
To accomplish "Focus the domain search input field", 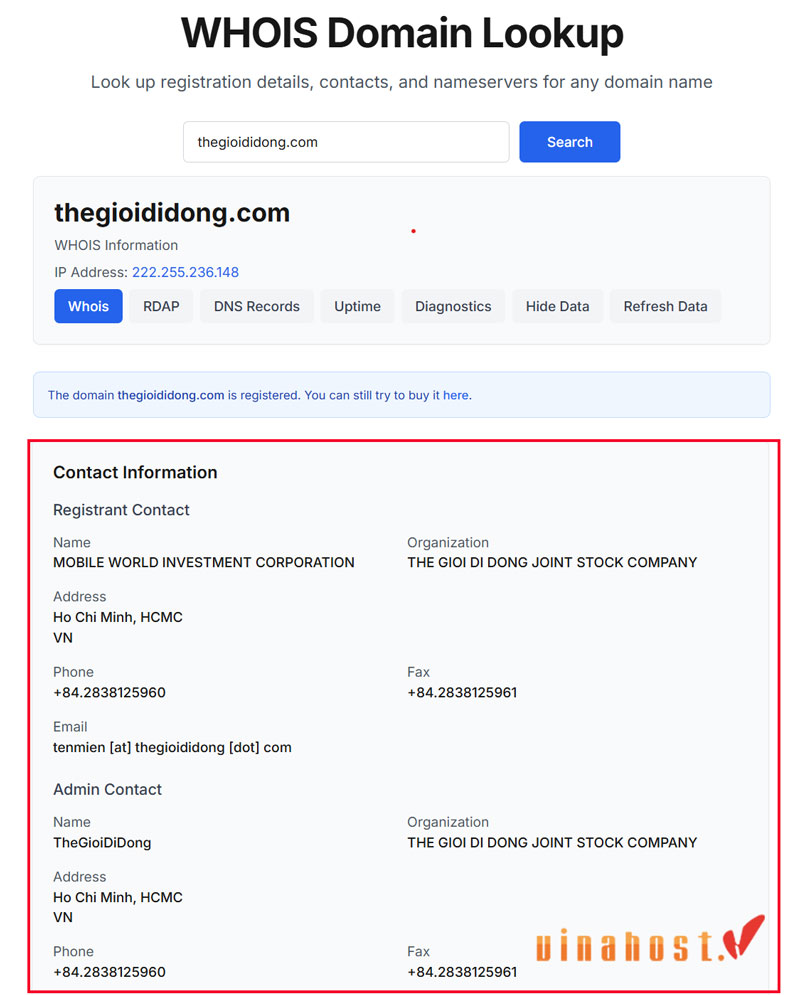I will point(346,142).
